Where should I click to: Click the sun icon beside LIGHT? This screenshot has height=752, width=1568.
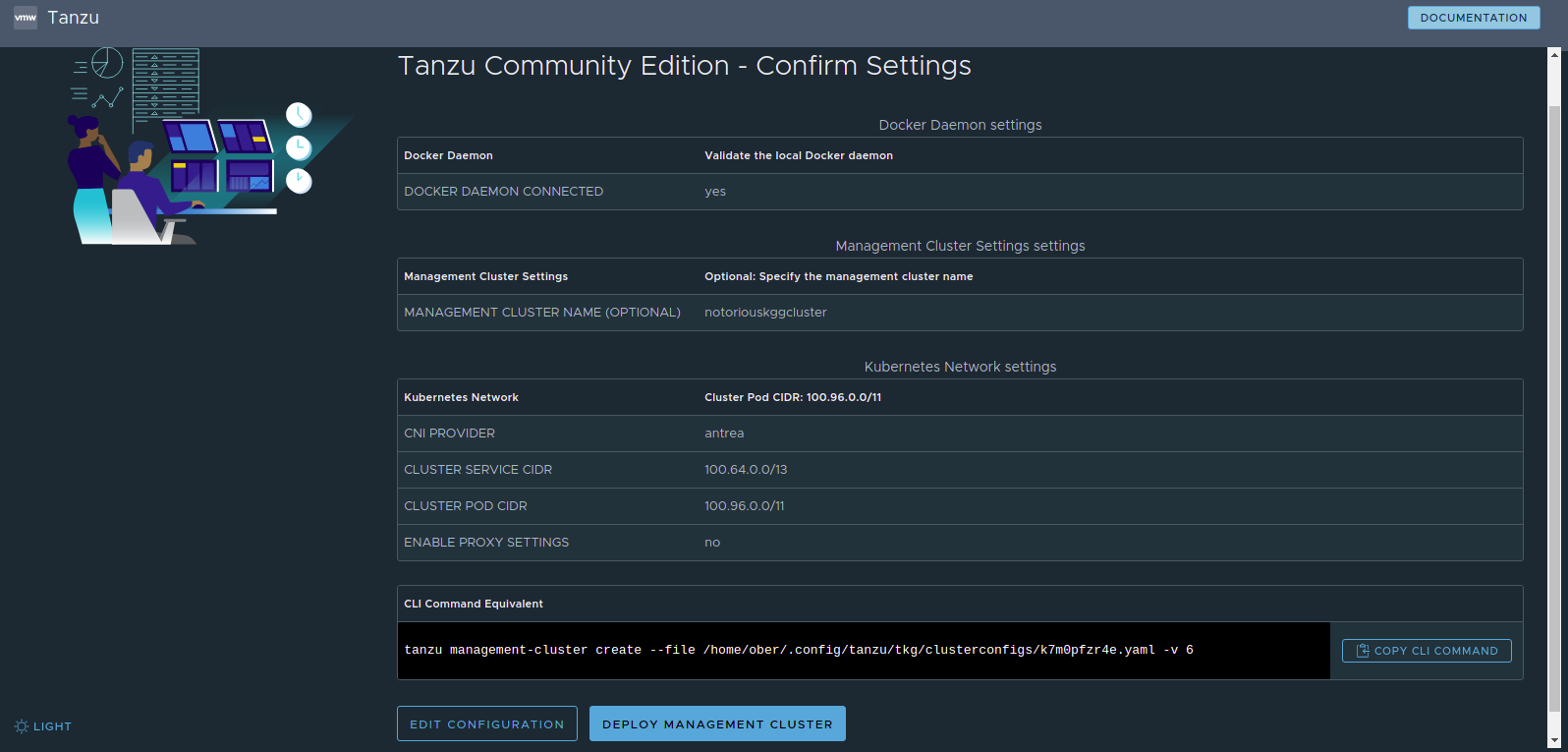[22, 726]
